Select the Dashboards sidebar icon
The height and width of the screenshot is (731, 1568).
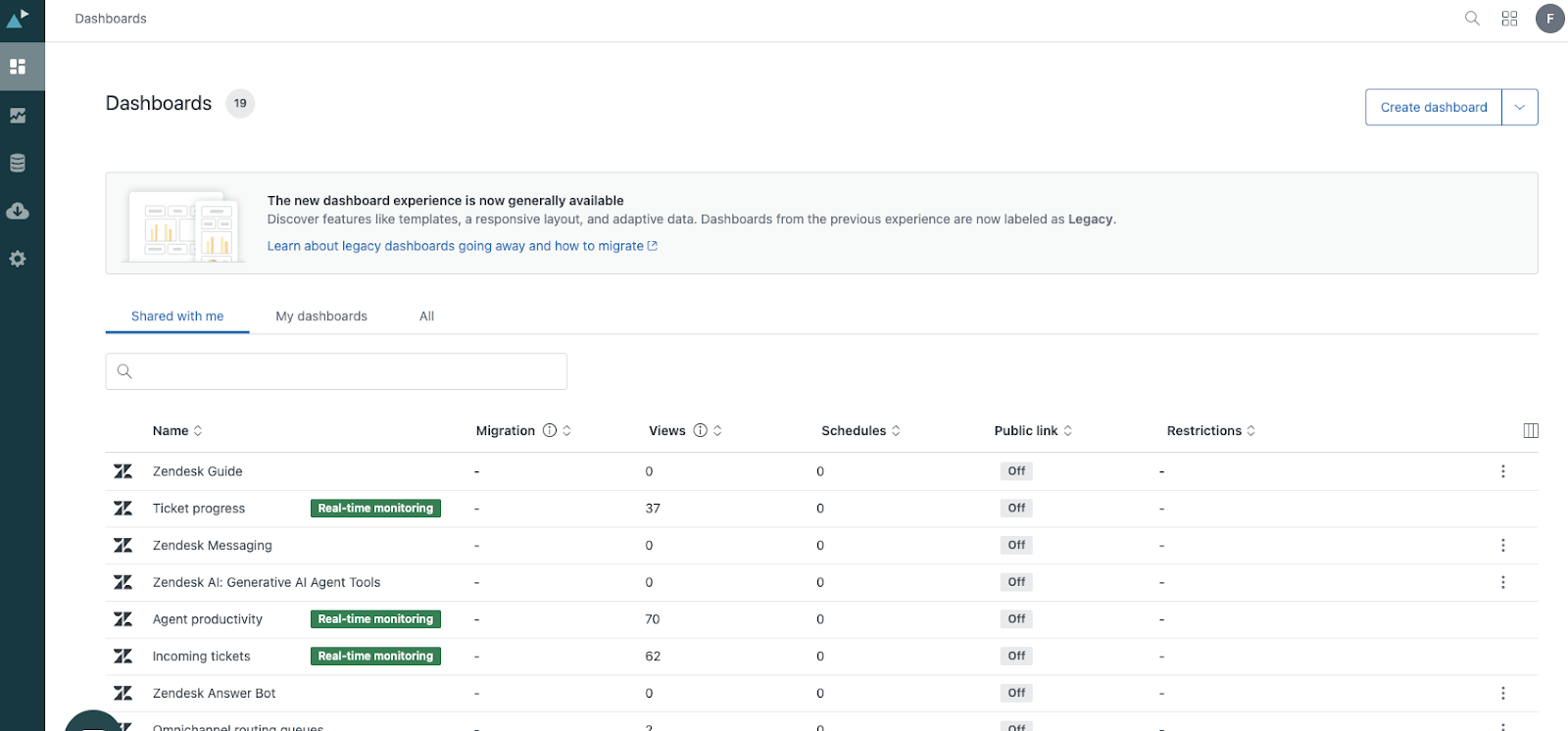(x=18, y=67)
